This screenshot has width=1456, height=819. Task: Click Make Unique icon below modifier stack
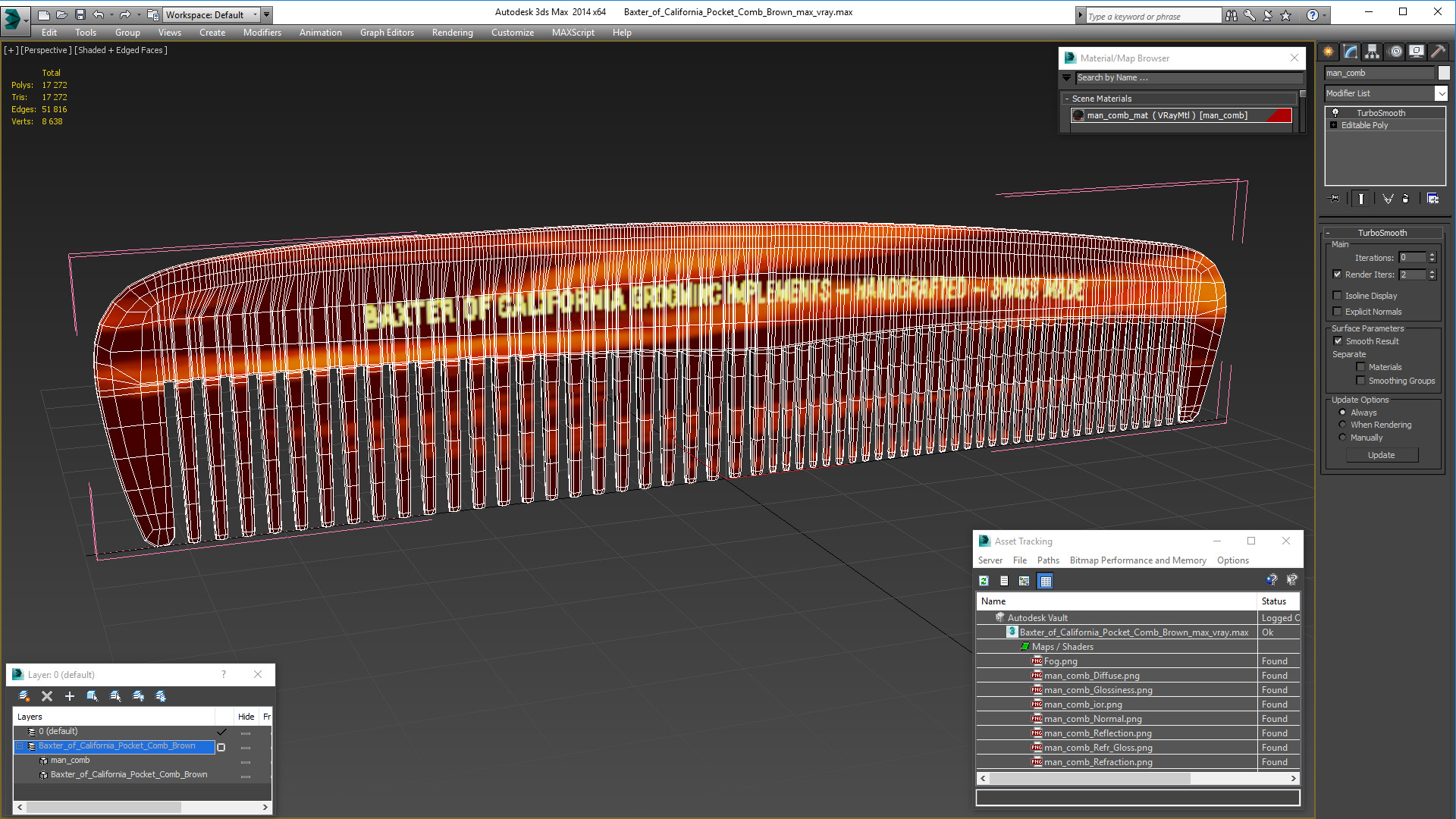click(1388, 199)
